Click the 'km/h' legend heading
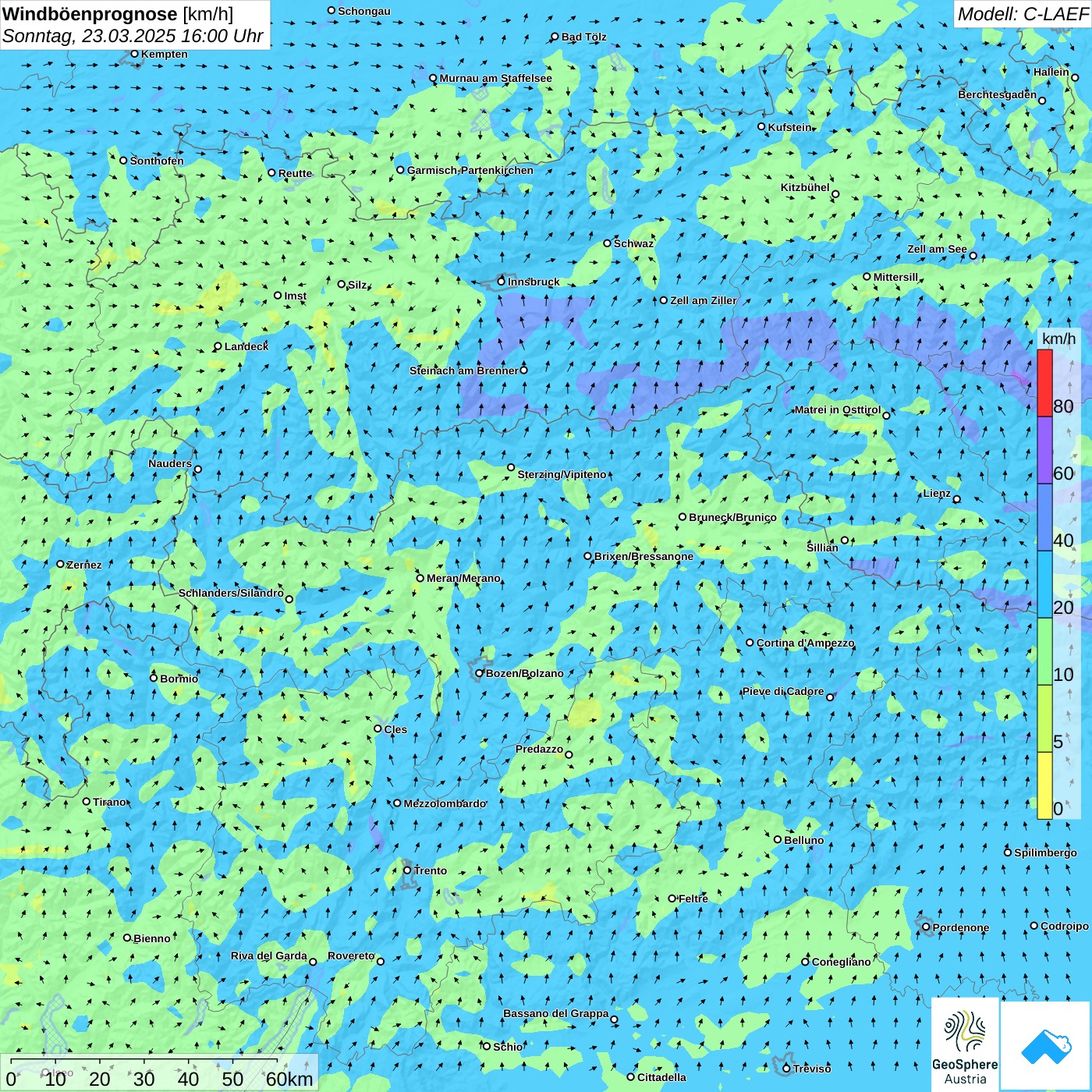 pyautogui.click(x=1058, y=339)
